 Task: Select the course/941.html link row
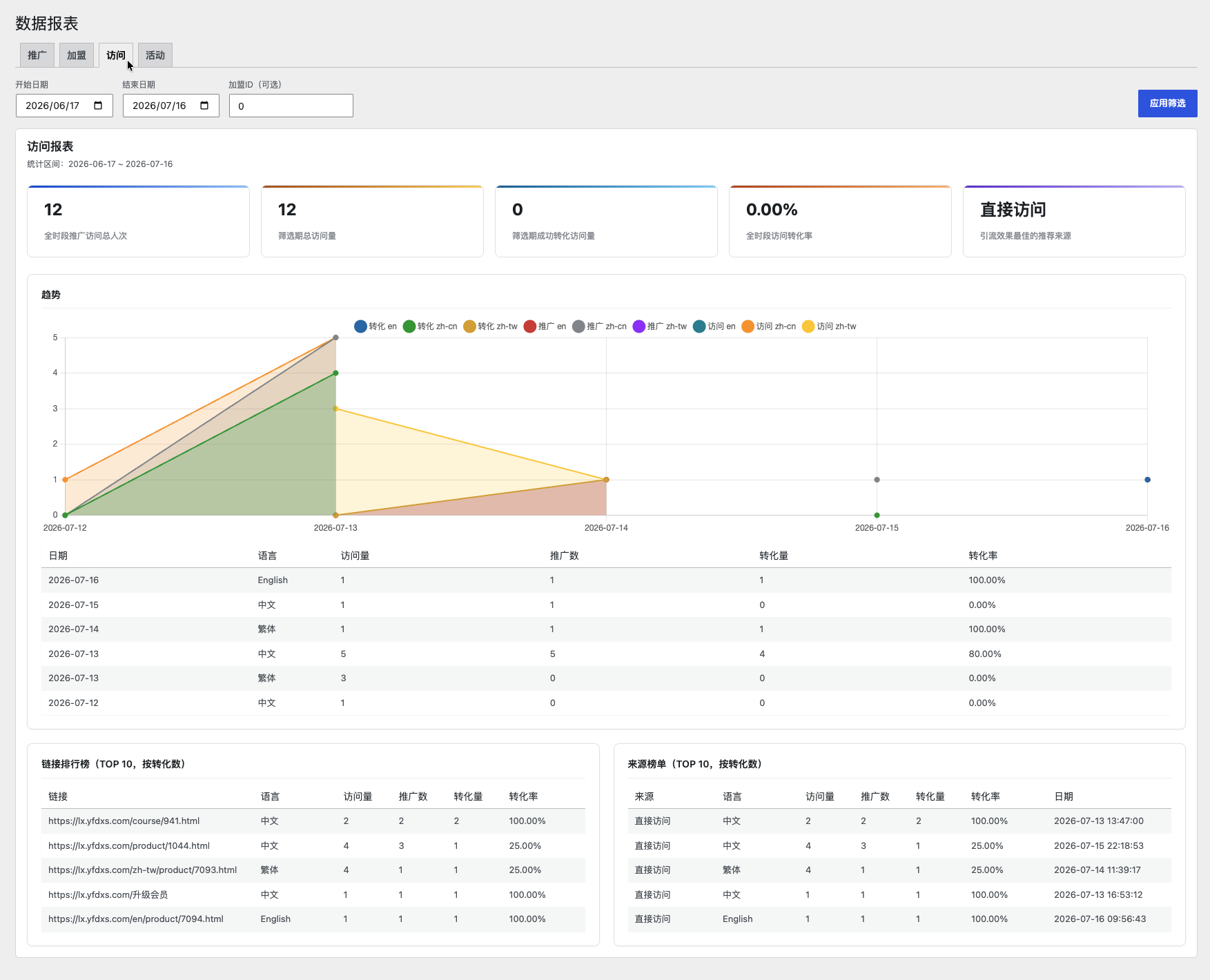[313, 821]
